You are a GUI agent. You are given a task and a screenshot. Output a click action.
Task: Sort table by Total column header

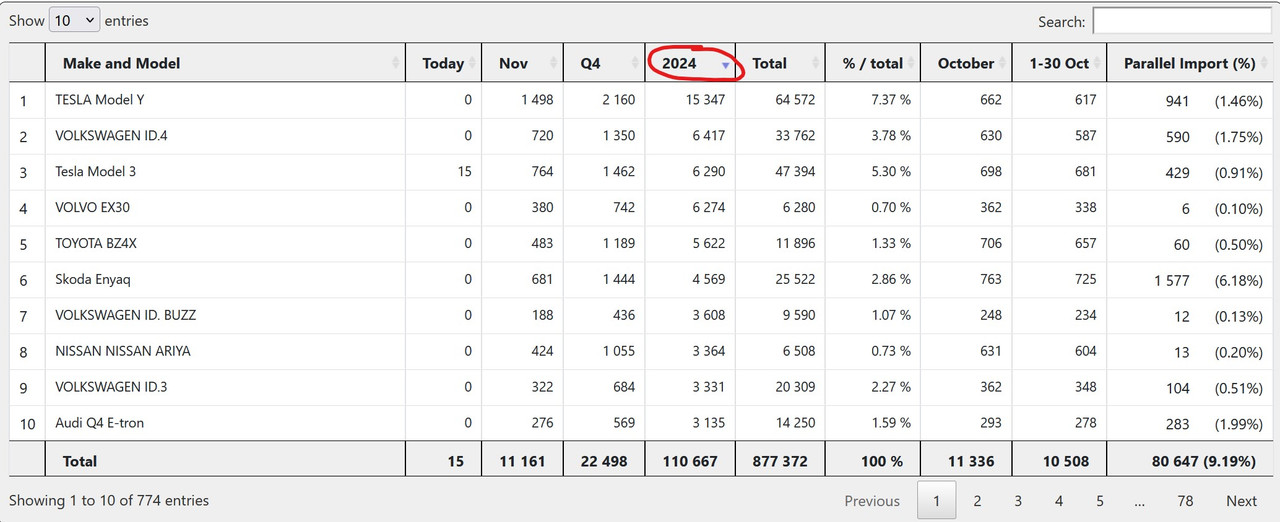(780, 63)
